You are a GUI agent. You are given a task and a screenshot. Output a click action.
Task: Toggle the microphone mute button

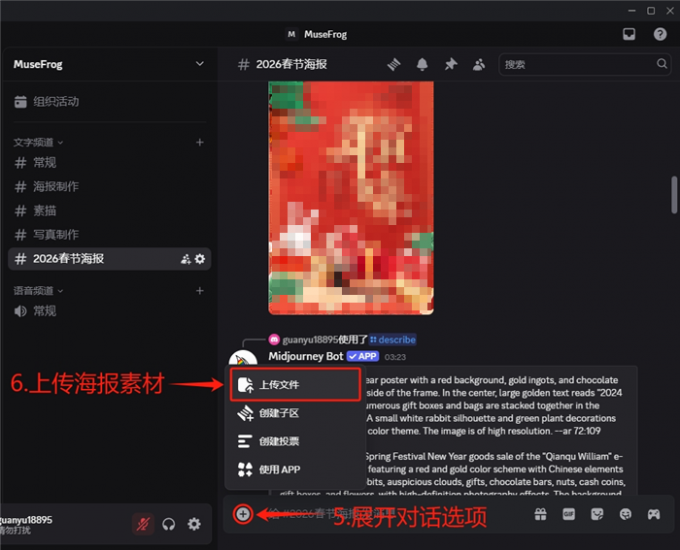[143, 524]
